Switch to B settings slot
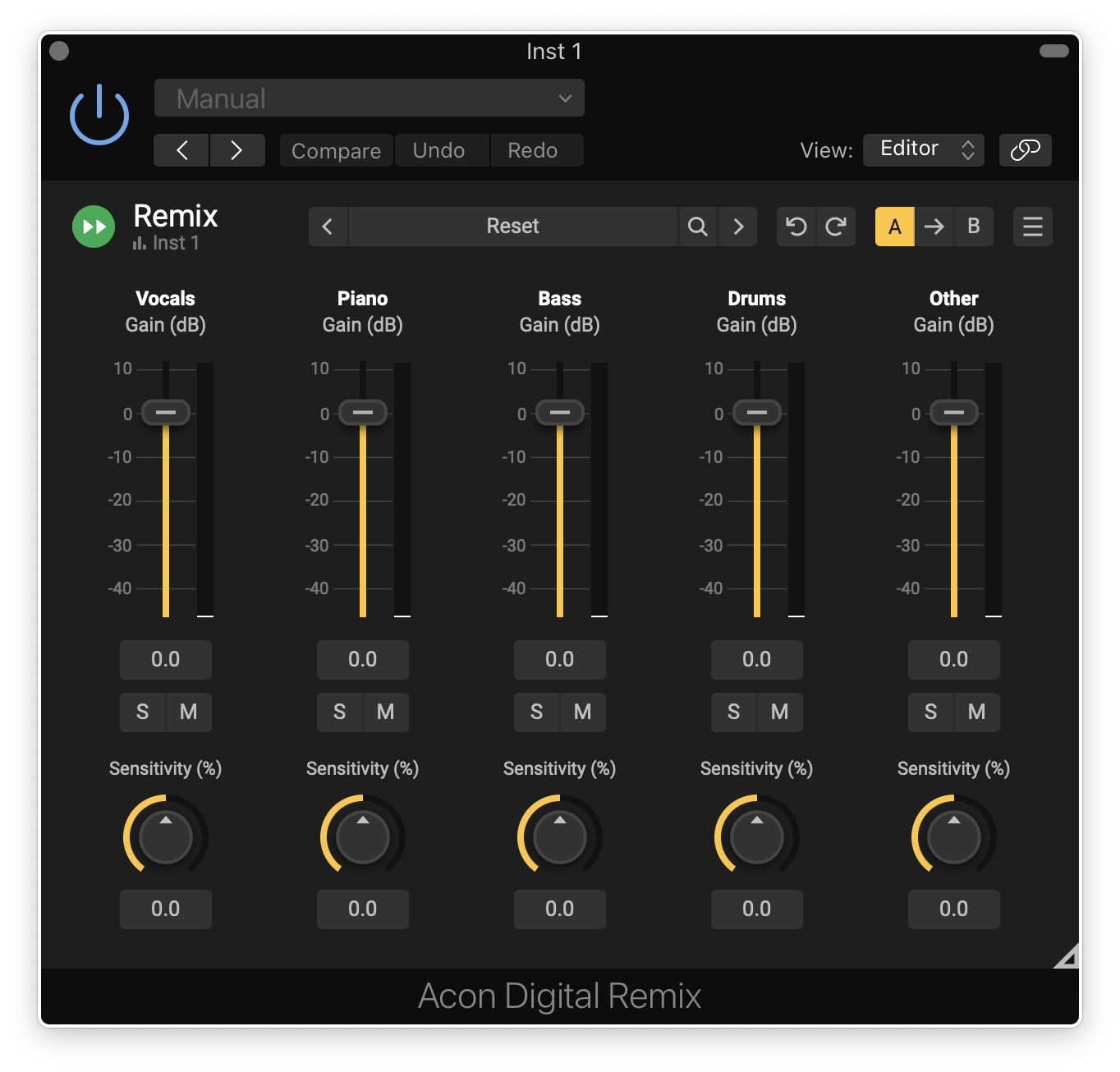The height and width of the screenshot is (1072, 1120). [x=974, y=227]
